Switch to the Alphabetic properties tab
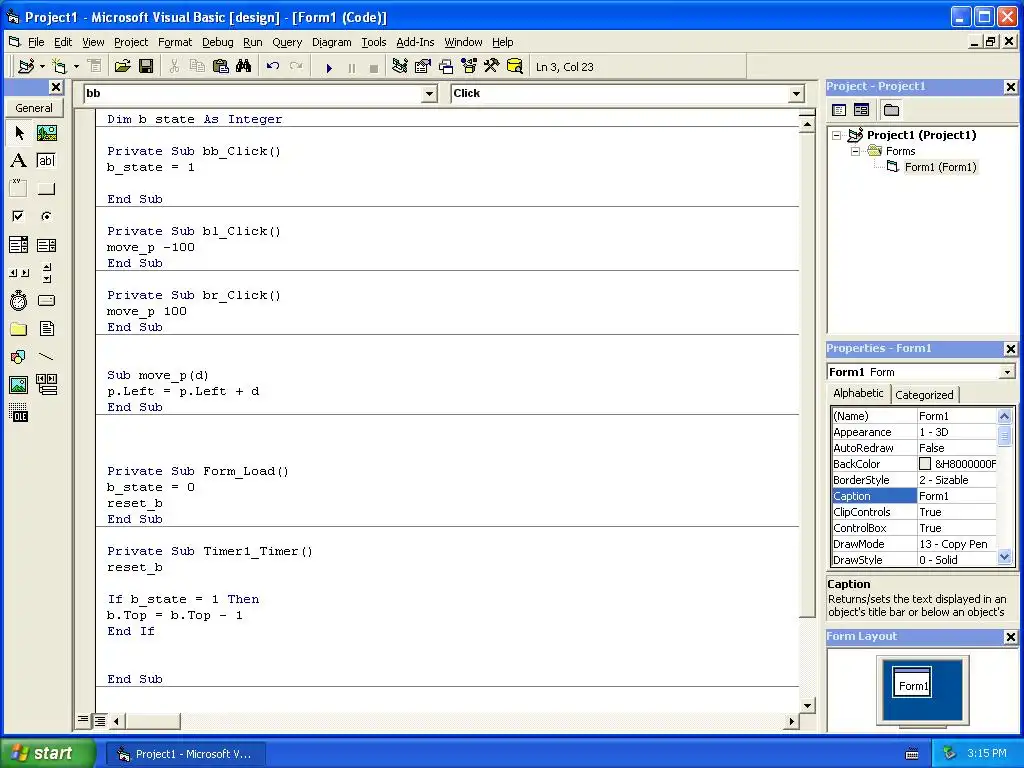Screen dimensions: 1024x768 point(858,393)
